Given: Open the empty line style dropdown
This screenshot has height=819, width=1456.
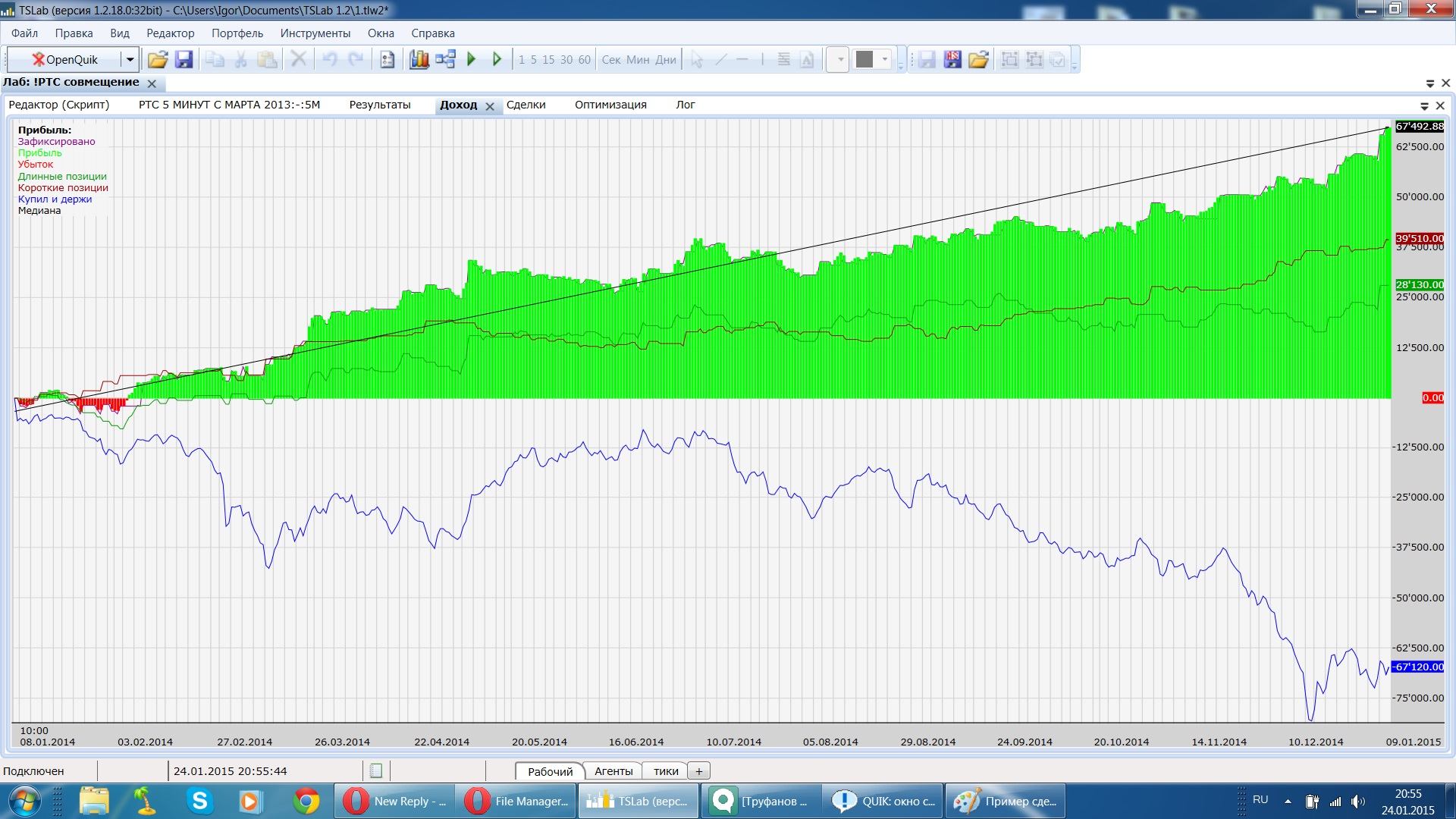Looking at the screenshot, I should click(838, 59).
